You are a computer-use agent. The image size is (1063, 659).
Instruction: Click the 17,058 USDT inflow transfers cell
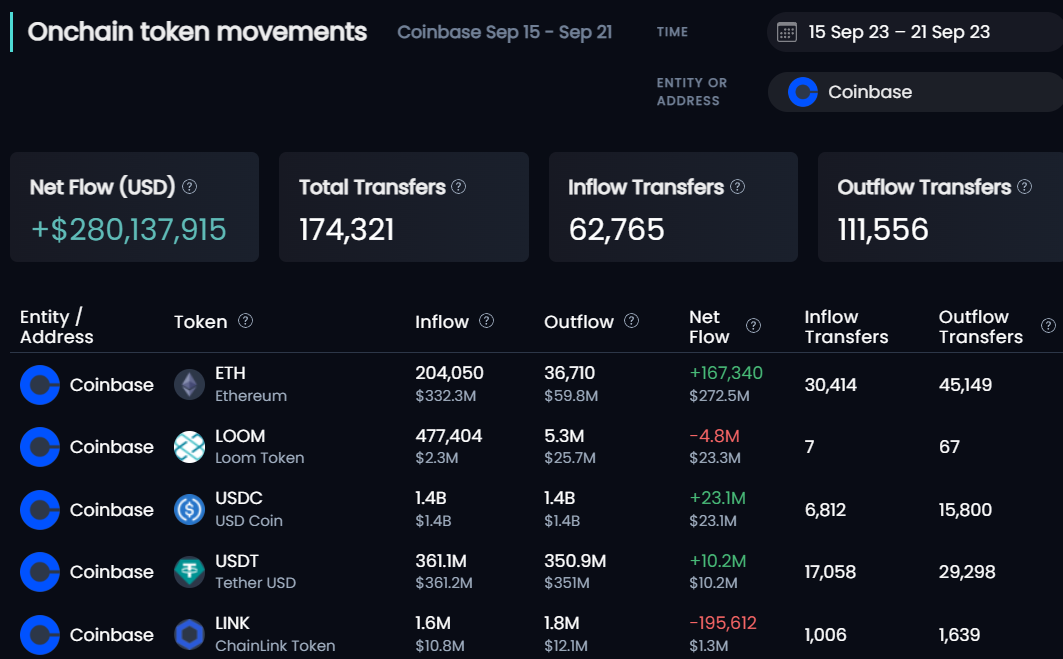(x=830, y=572)
